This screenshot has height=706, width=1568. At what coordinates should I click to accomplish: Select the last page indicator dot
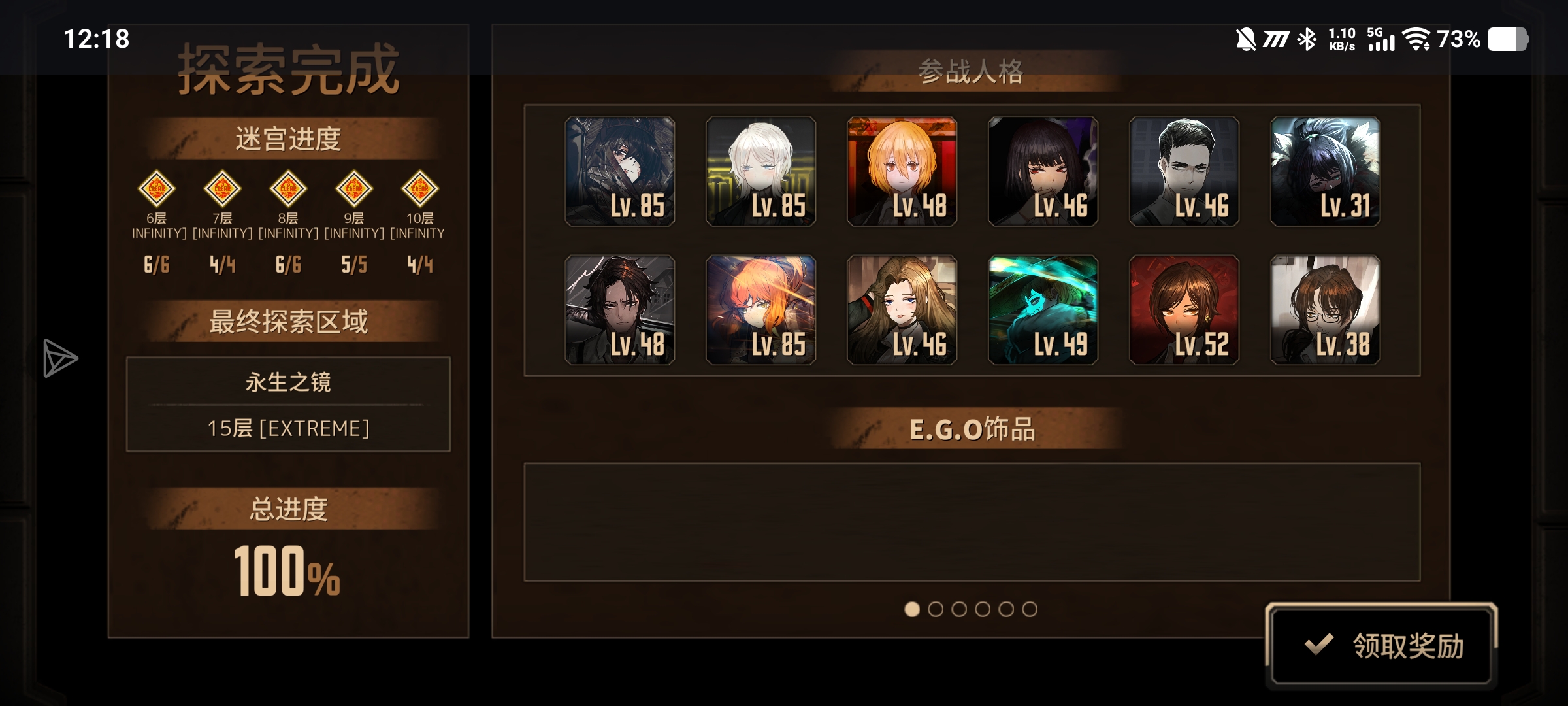pos(1030,609)
